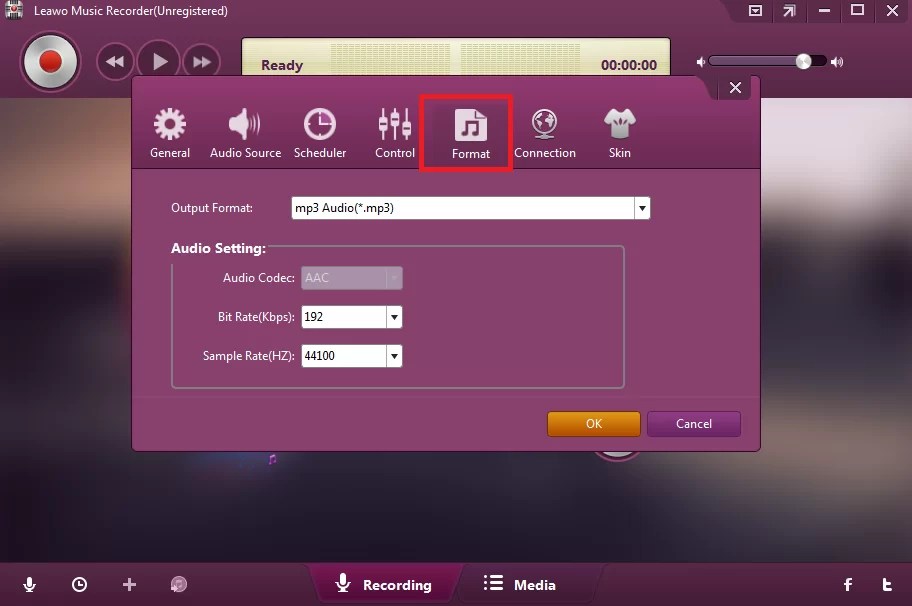Cancel the Format settings dialog
This screenshot has height=606, width=912.
click(693, 423)
